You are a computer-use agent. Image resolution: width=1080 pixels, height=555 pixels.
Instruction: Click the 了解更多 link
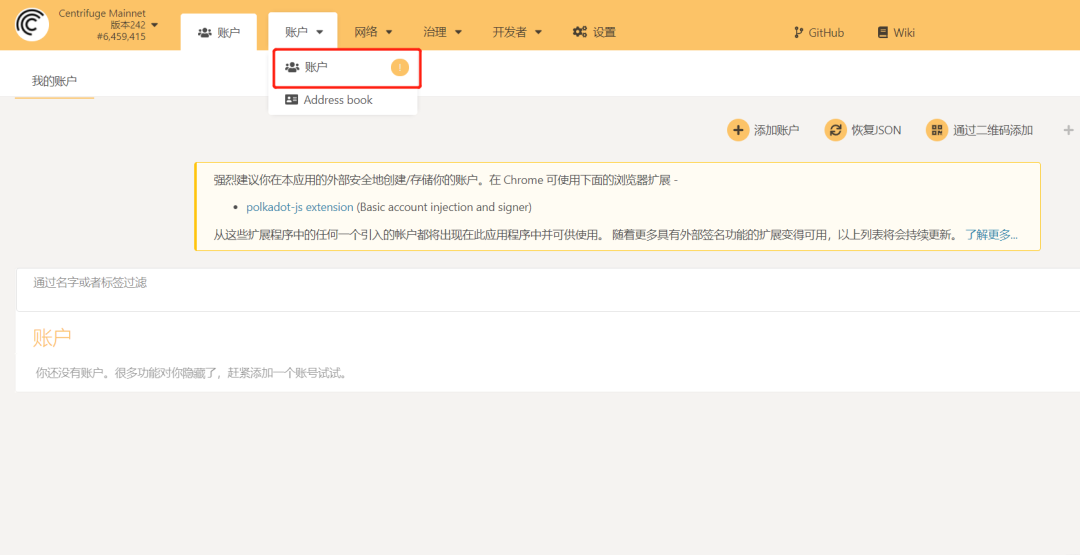(x=991, y=235)
